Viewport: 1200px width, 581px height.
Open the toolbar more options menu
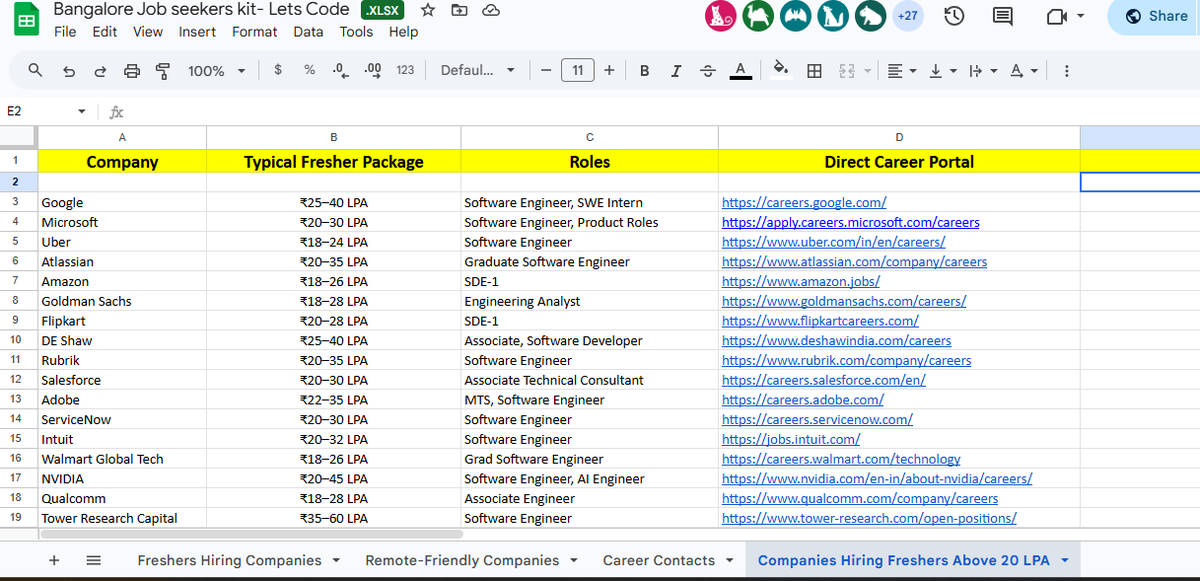1066,71
